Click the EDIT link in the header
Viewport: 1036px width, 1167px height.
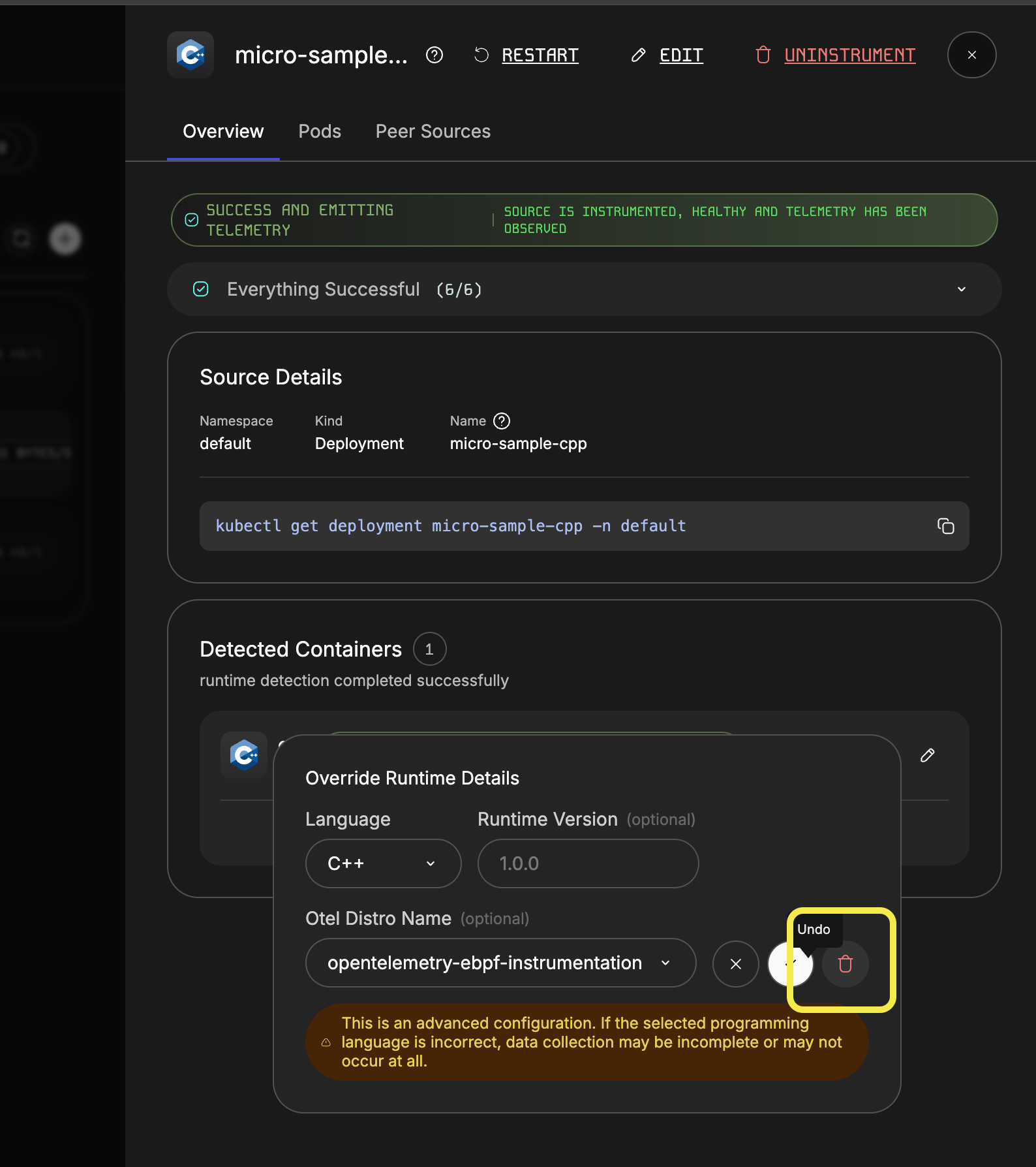[681, 55]
